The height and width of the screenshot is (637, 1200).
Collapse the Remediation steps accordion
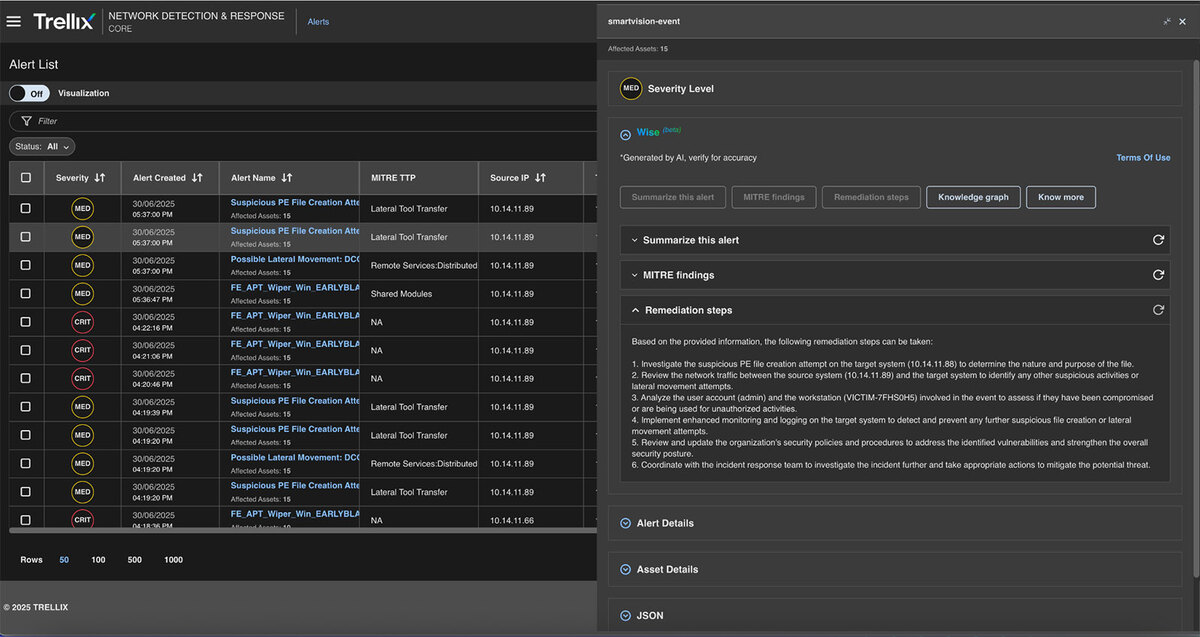pyautogui.click(x=894, y=310)
